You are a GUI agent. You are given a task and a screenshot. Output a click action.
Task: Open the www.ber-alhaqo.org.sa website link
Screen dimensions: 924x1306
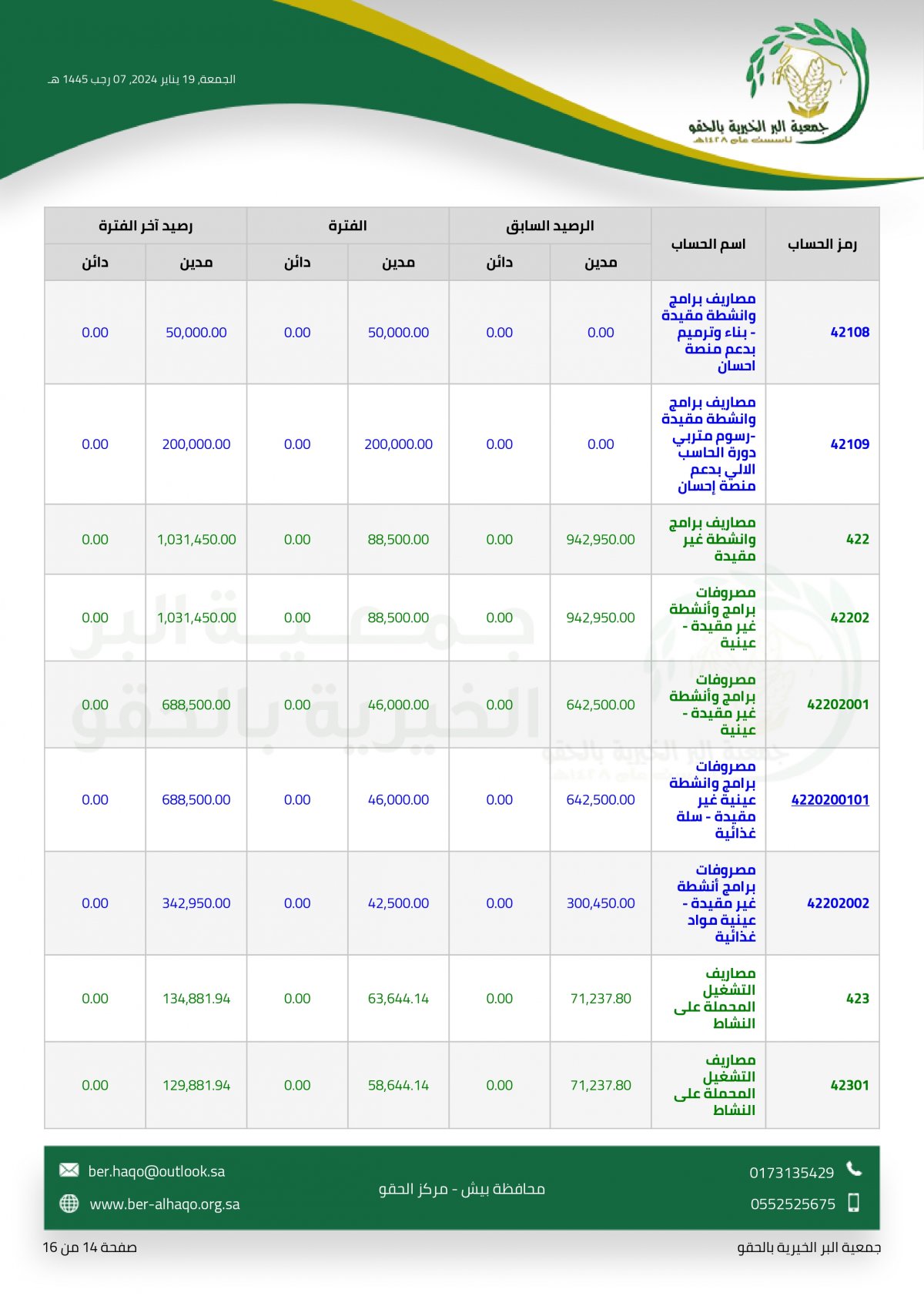pyautogui.click(x=165, y=1204)
